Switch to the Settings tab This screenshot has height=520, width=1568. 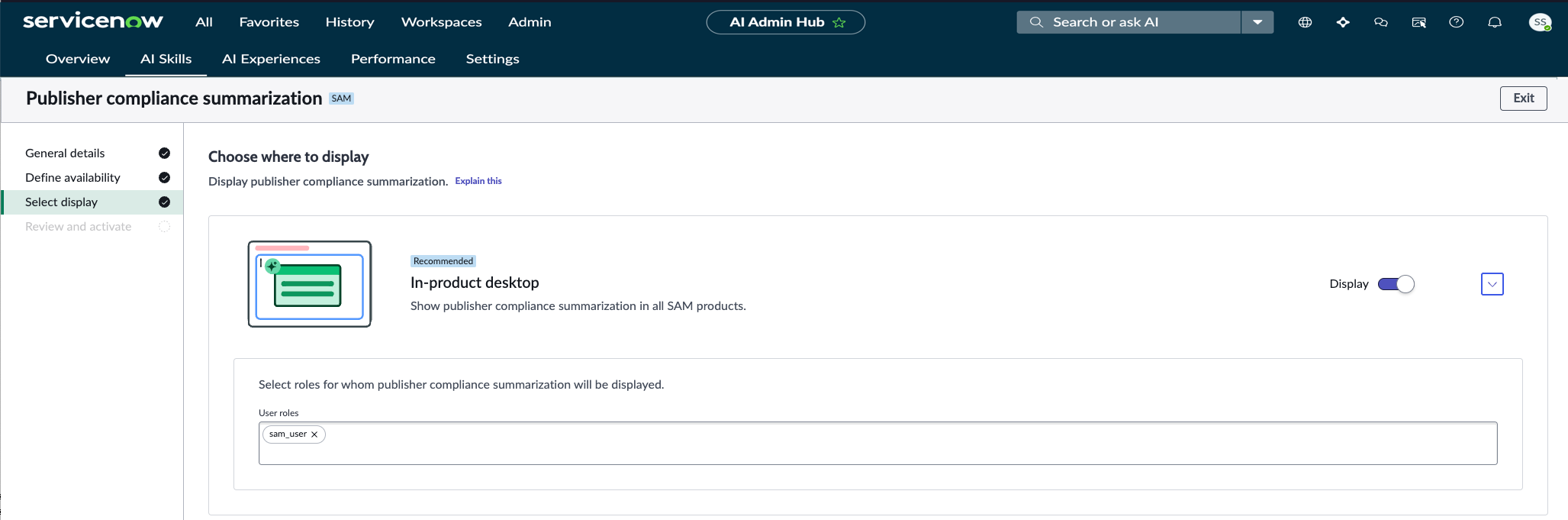point(492,59)
